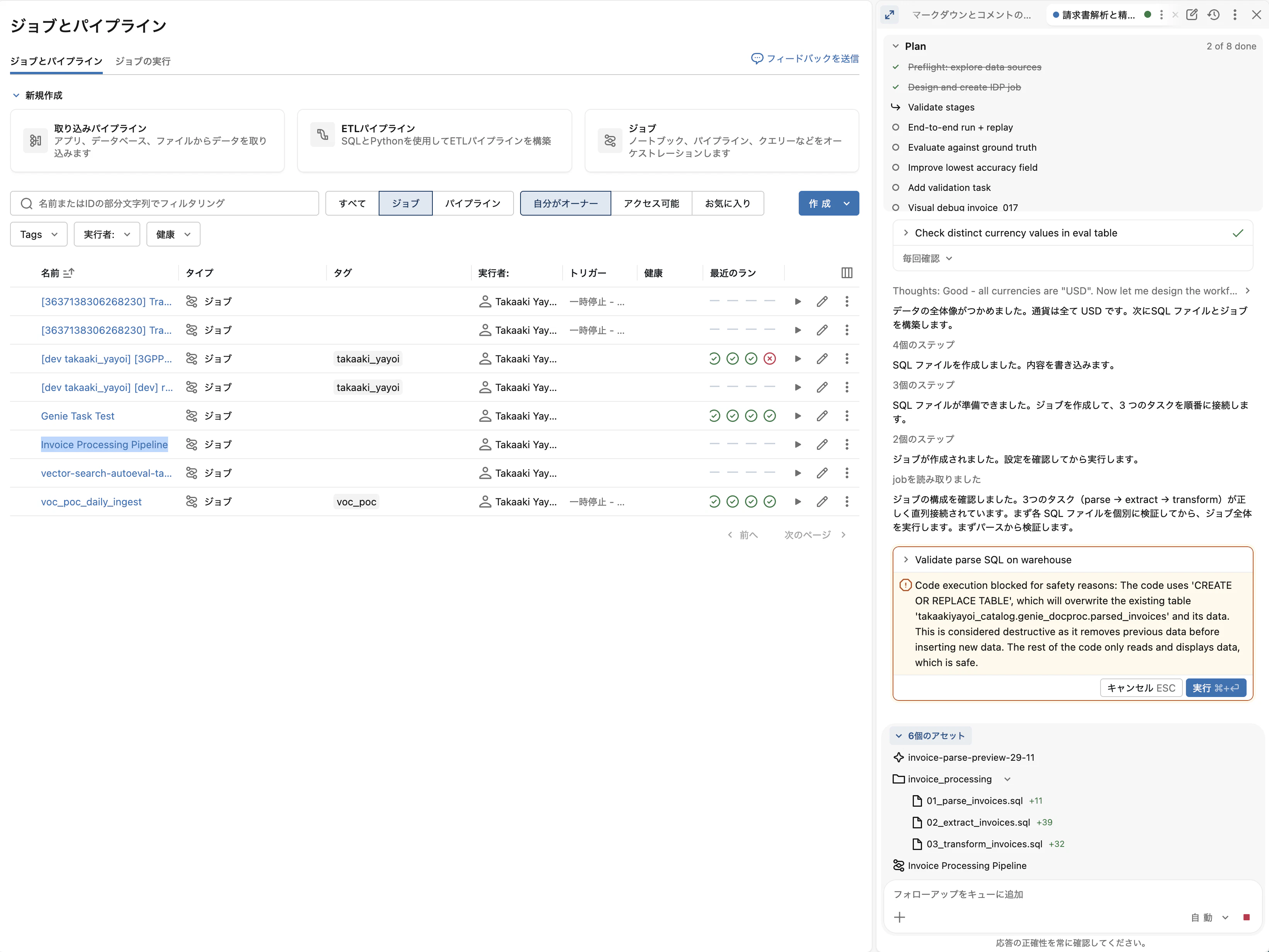Select the ジョブとパイプライン tab
The width and height of the screenshot is (1269, 952).
pyautogui.click(x=56, y=61)
